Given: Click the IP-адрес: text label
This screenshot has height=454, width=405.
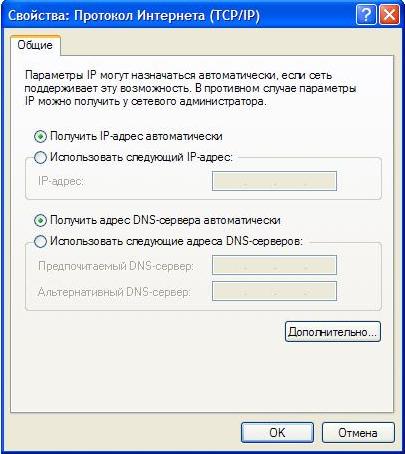Looking at the screenshot, I should (x=61, y=181).
